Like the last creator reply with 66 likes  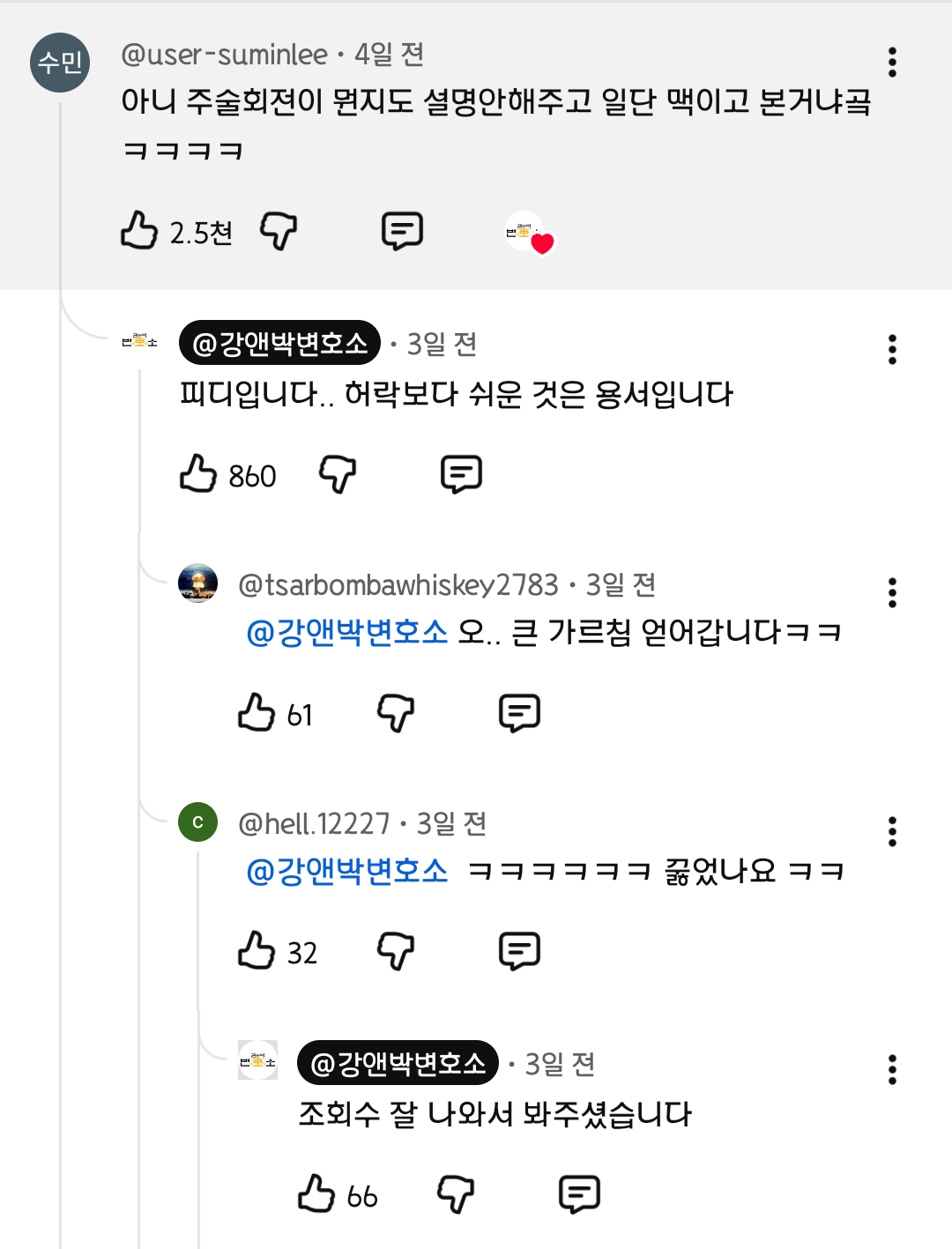316,1193
